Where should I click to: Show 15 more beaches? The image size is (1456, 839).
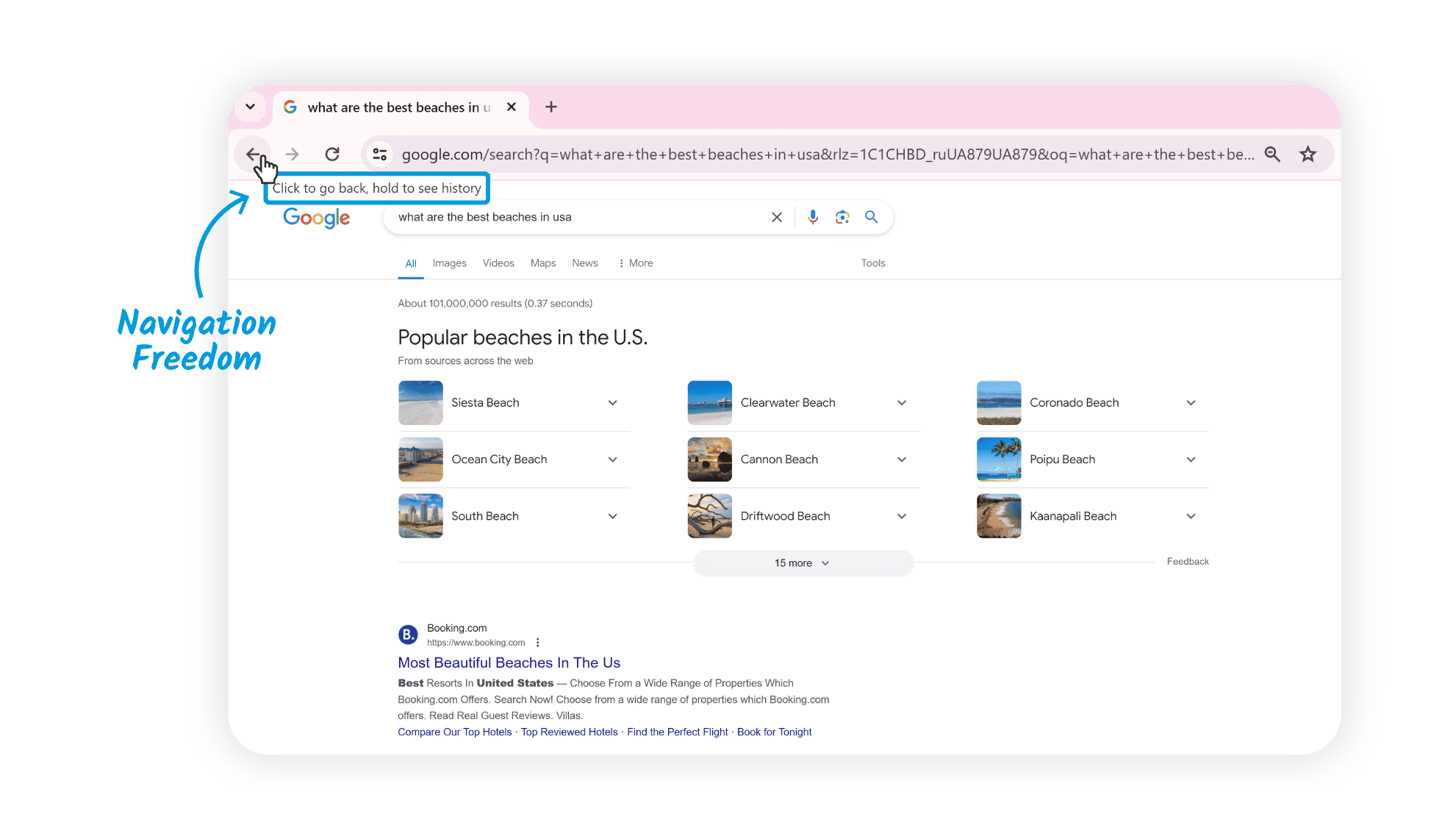click(802, 563)
